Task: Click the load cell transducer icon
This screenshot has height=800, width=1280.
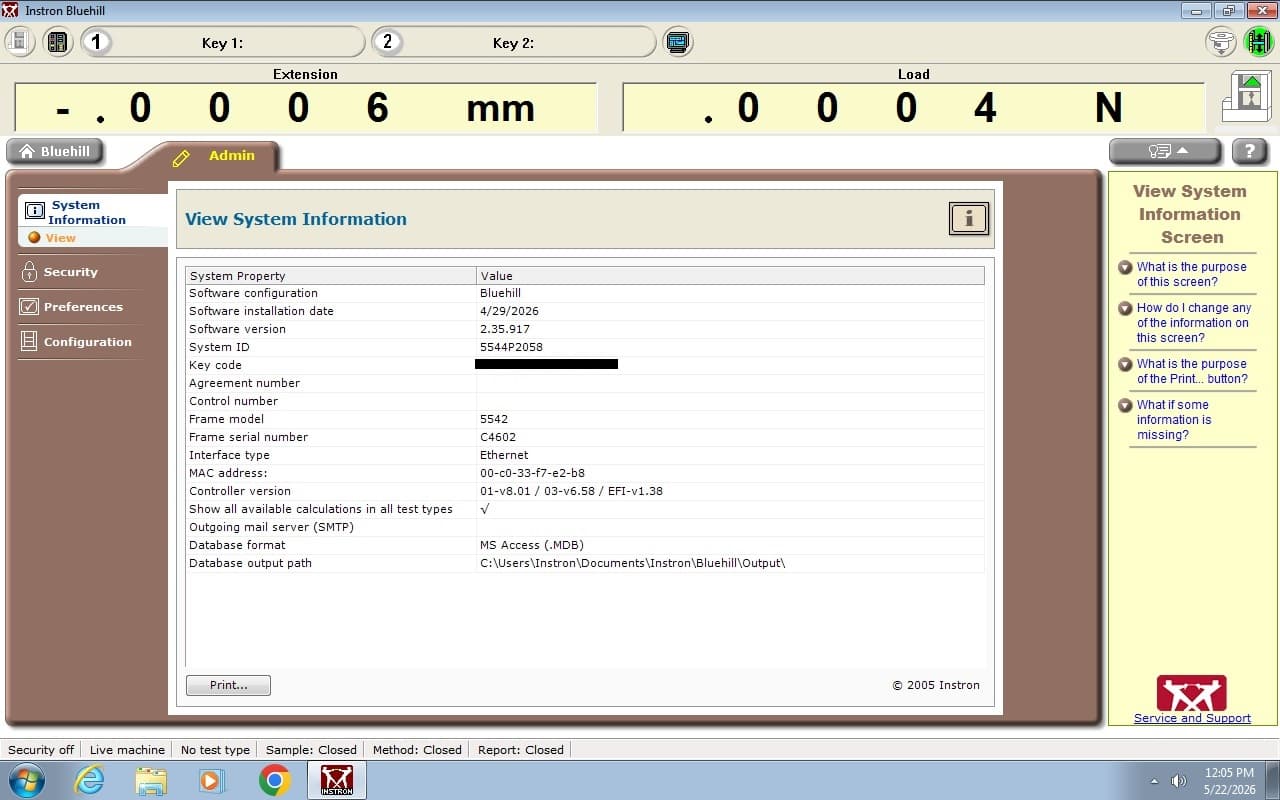Action: tap(1220, 42)
